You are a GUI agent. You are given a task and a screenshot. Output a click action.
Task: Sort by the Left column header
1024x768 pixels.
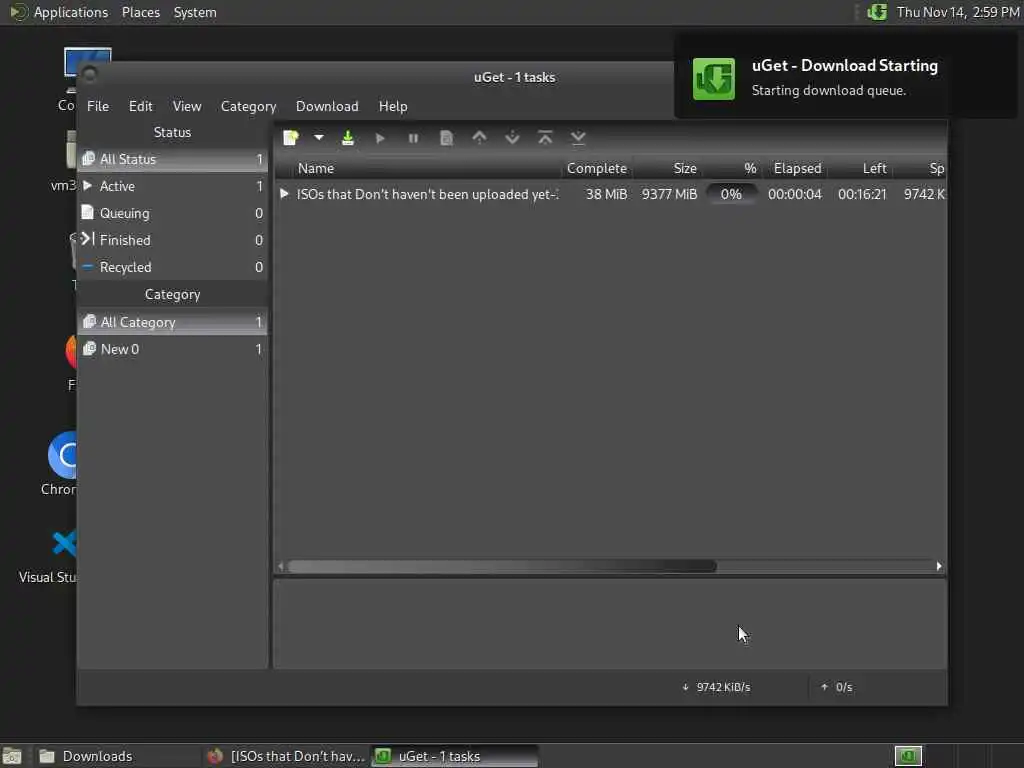(861, 168)
